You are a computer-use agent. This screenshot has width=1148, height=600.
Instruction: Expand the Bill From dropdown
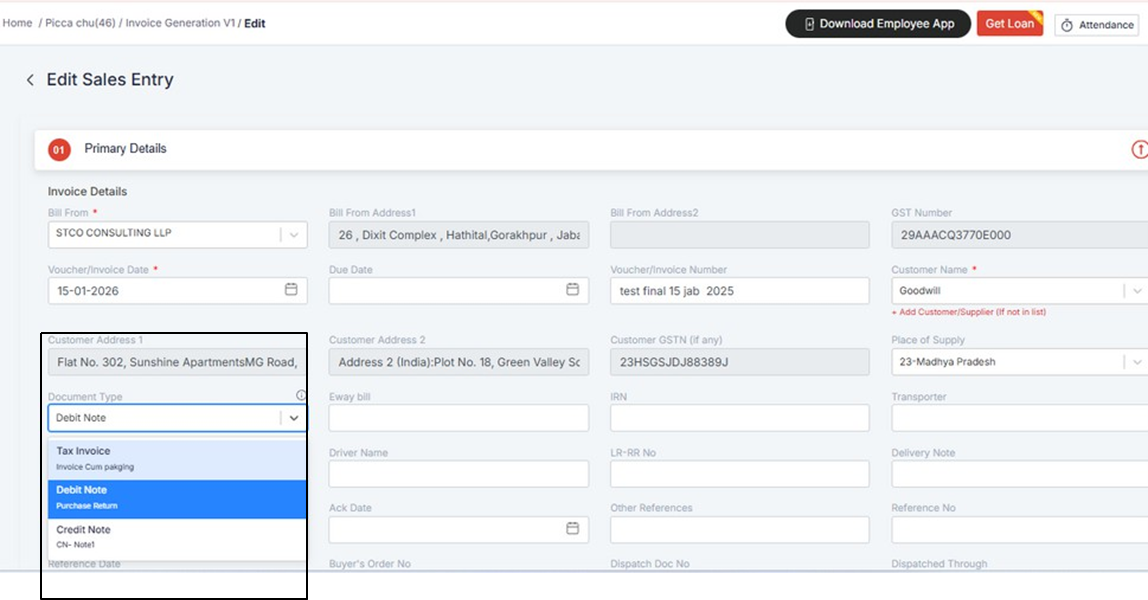[x=294, y=235]
